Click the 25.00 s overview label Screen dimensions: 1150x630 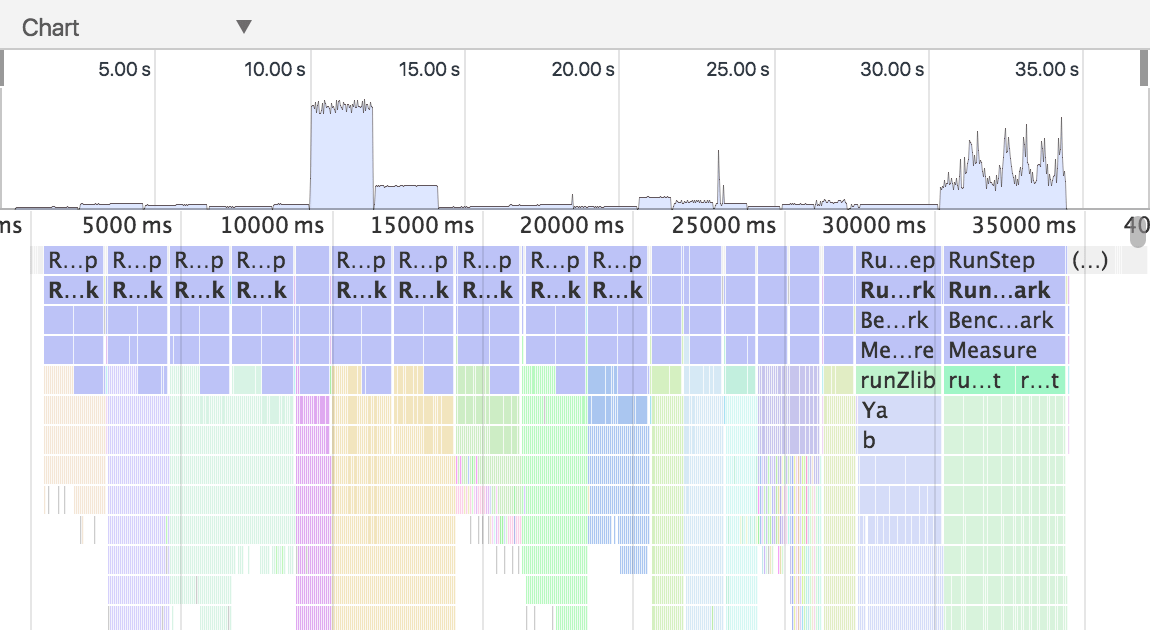[738, 70]
